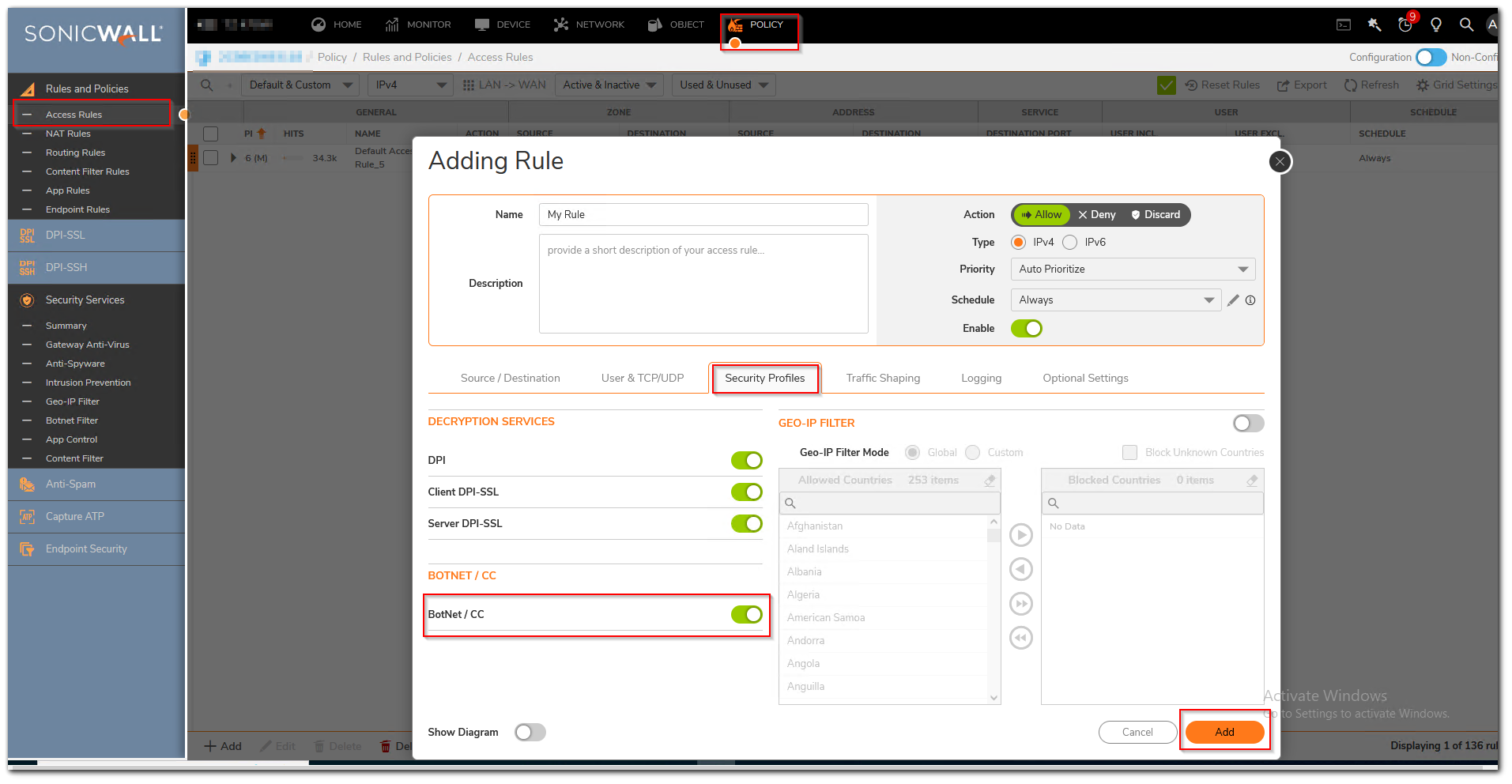This screenshot has height=784, width=1512.
Task: Switch to Traffic Shaping tab
Action: [x=883, y=379]
